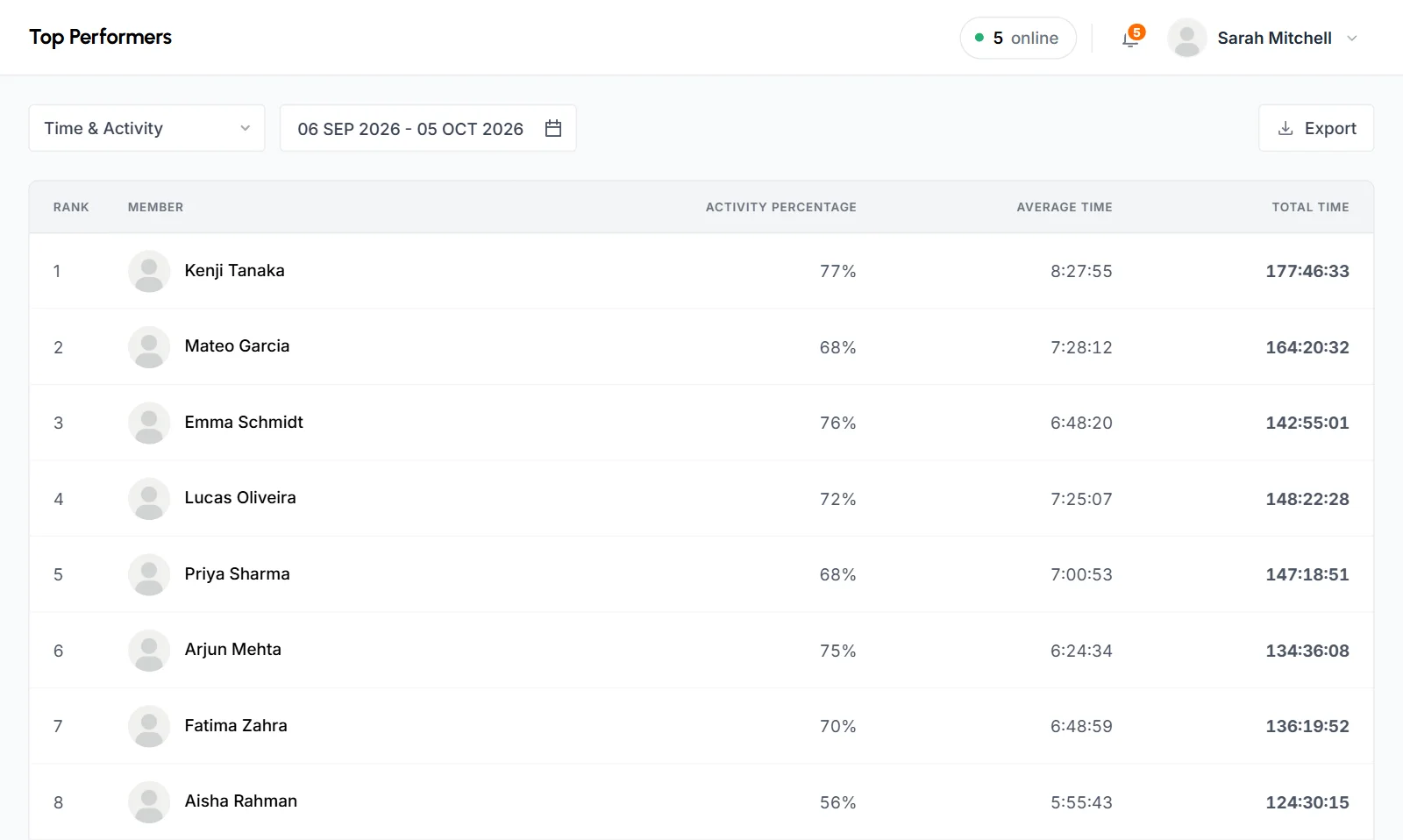Click Arjun Mehta's avatar
1403x840 pixels.
[x=149, y=651]
